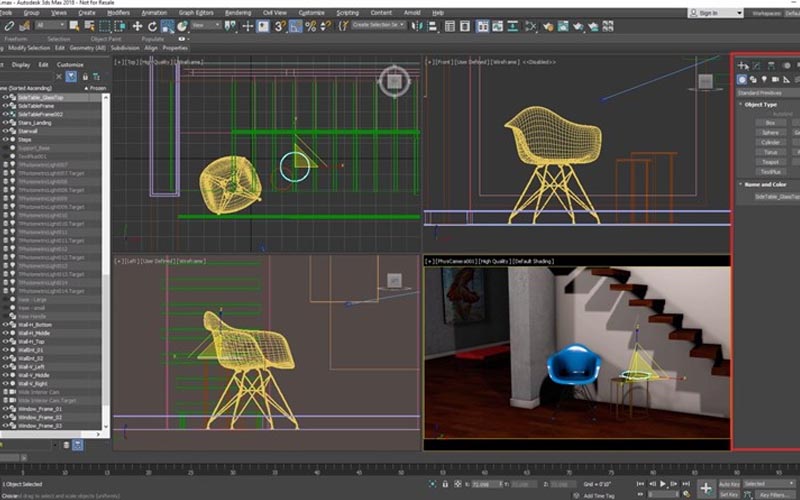
Task: Click the Sphere primitive button
Action: (x=770, y=132)
